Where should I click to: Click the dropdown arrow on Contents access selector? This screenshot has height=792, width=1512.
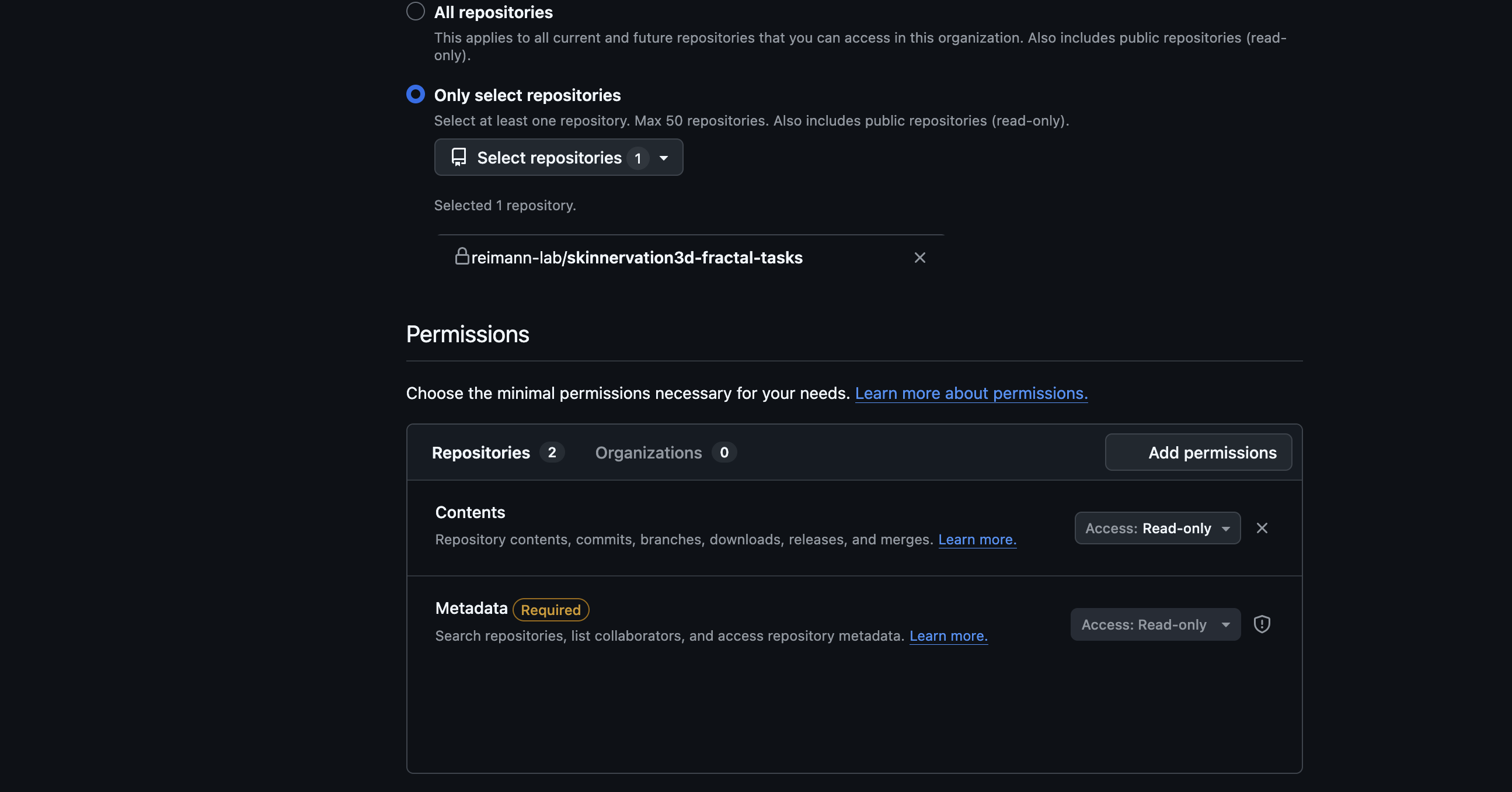[1225, 529]
